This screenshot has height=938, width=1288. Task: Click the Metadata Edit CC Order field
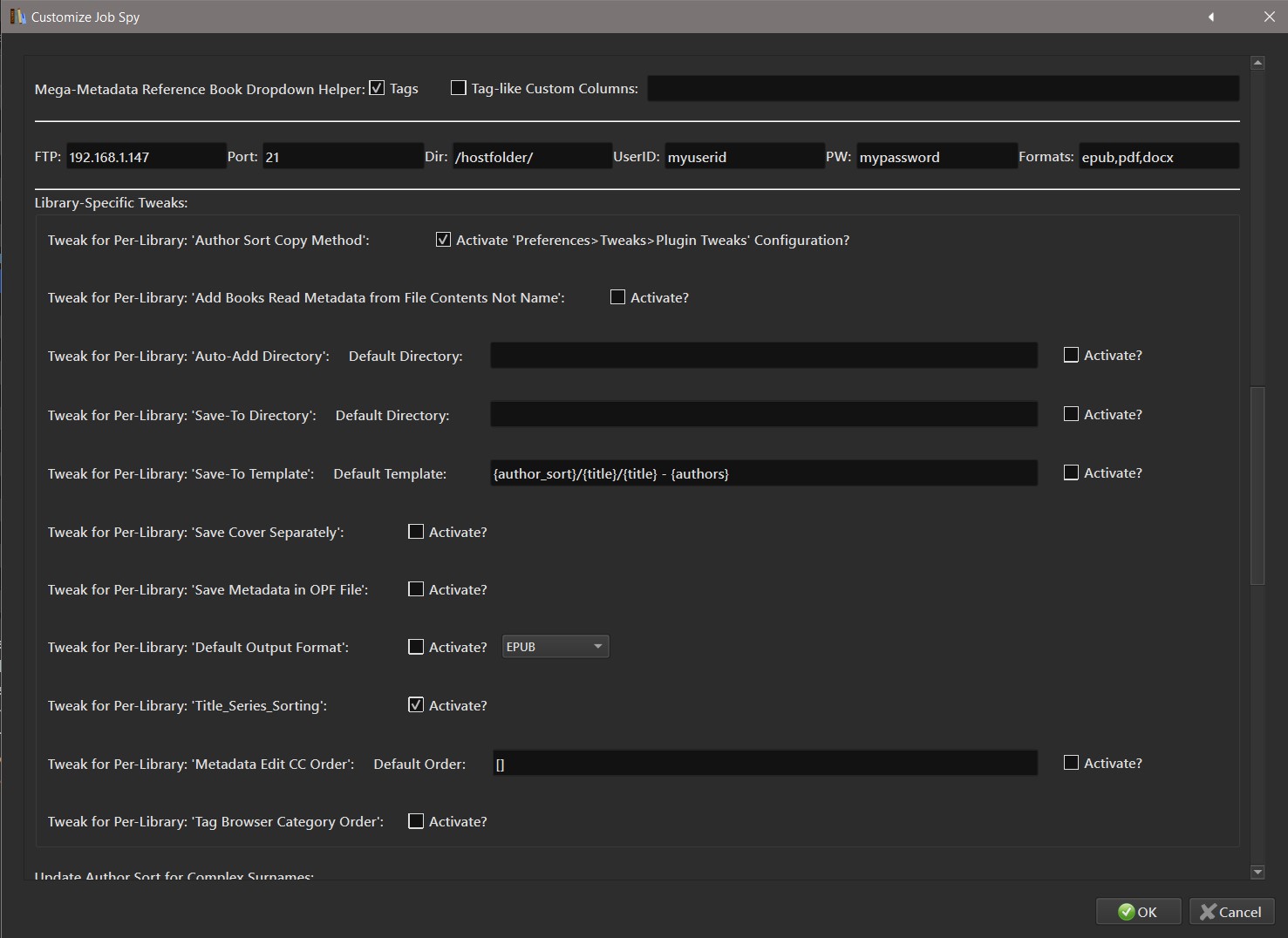point(765,764)
